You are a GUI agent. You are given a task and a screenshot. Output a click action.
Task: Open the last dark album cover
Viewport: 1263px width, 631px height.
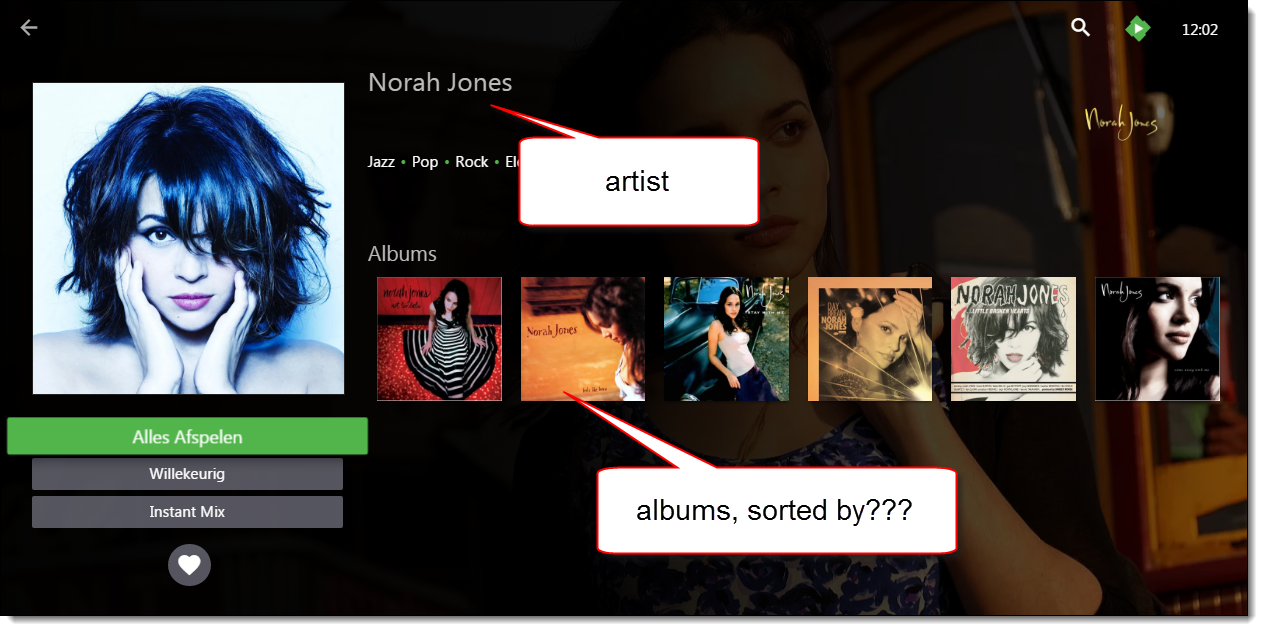click(1157, 339)
